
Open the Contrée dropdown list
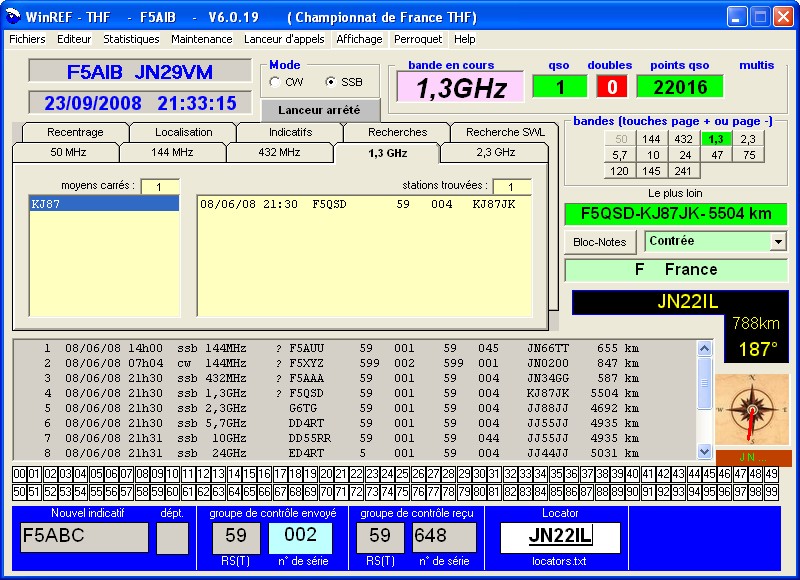tap(778, 241)
